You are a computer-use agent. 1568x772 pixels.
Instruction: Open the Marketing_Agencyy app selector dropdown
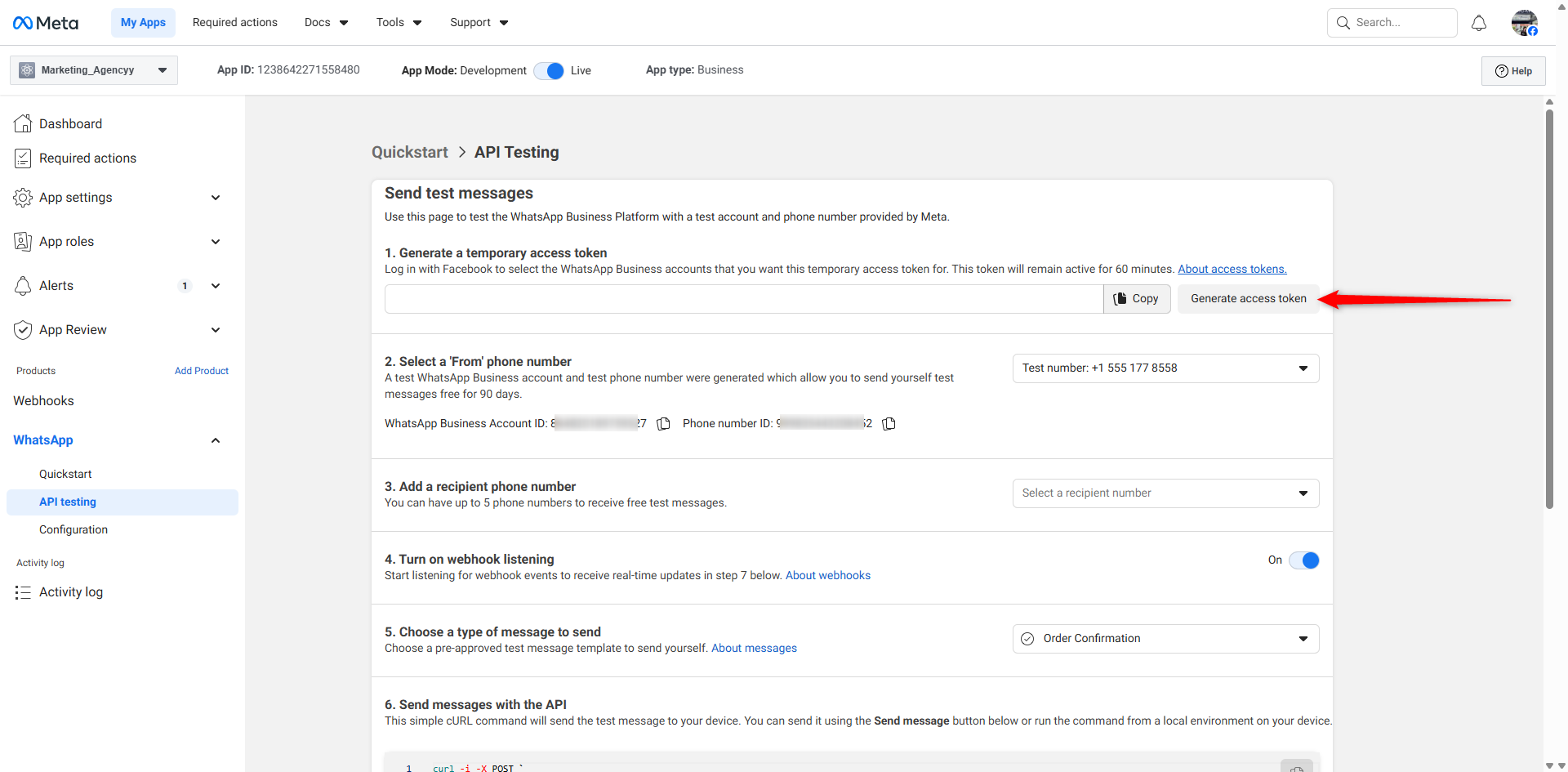pos(94,70)
